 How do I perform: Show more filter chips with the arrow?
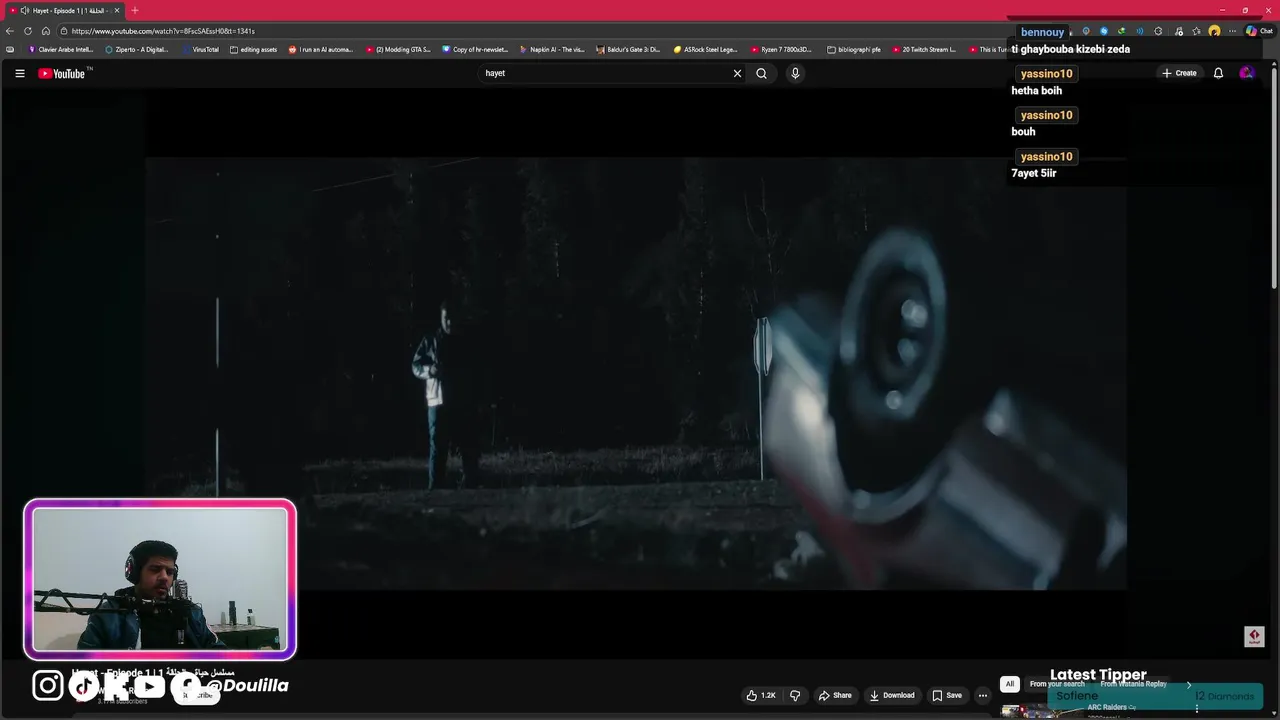tap(1188, 684)
